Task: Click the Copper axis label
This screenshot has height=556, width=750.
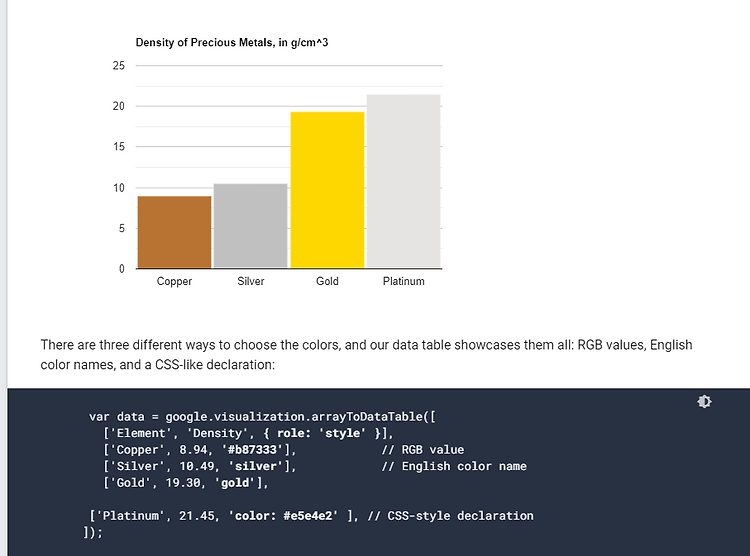Action: [x=174, y=281]
